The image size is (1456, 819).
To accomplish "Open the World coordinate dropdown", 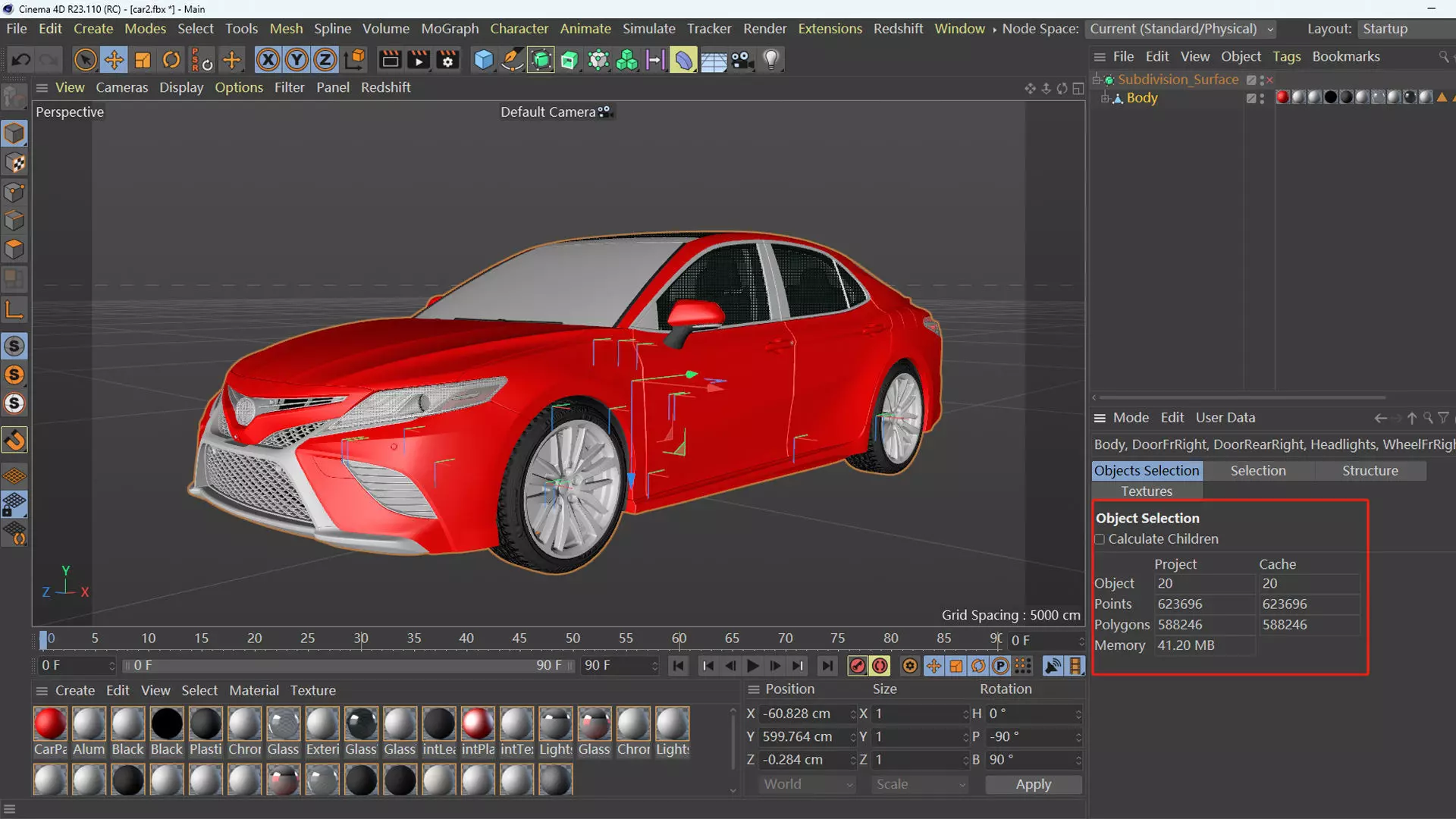I will (808, 785).
